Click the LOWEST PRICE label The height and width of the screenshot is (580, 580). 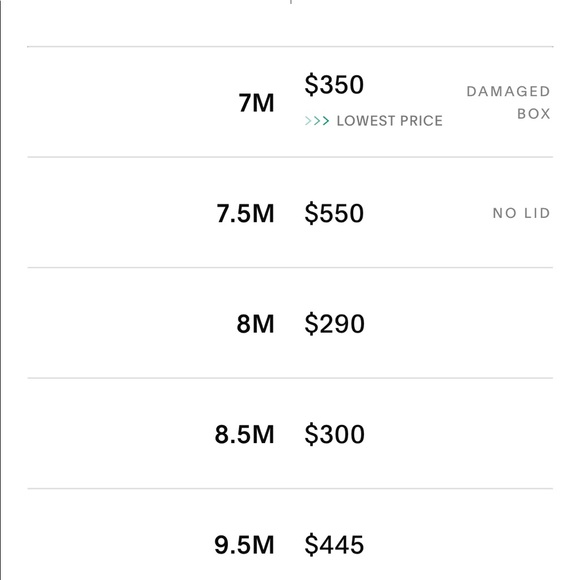click(390, 121)
